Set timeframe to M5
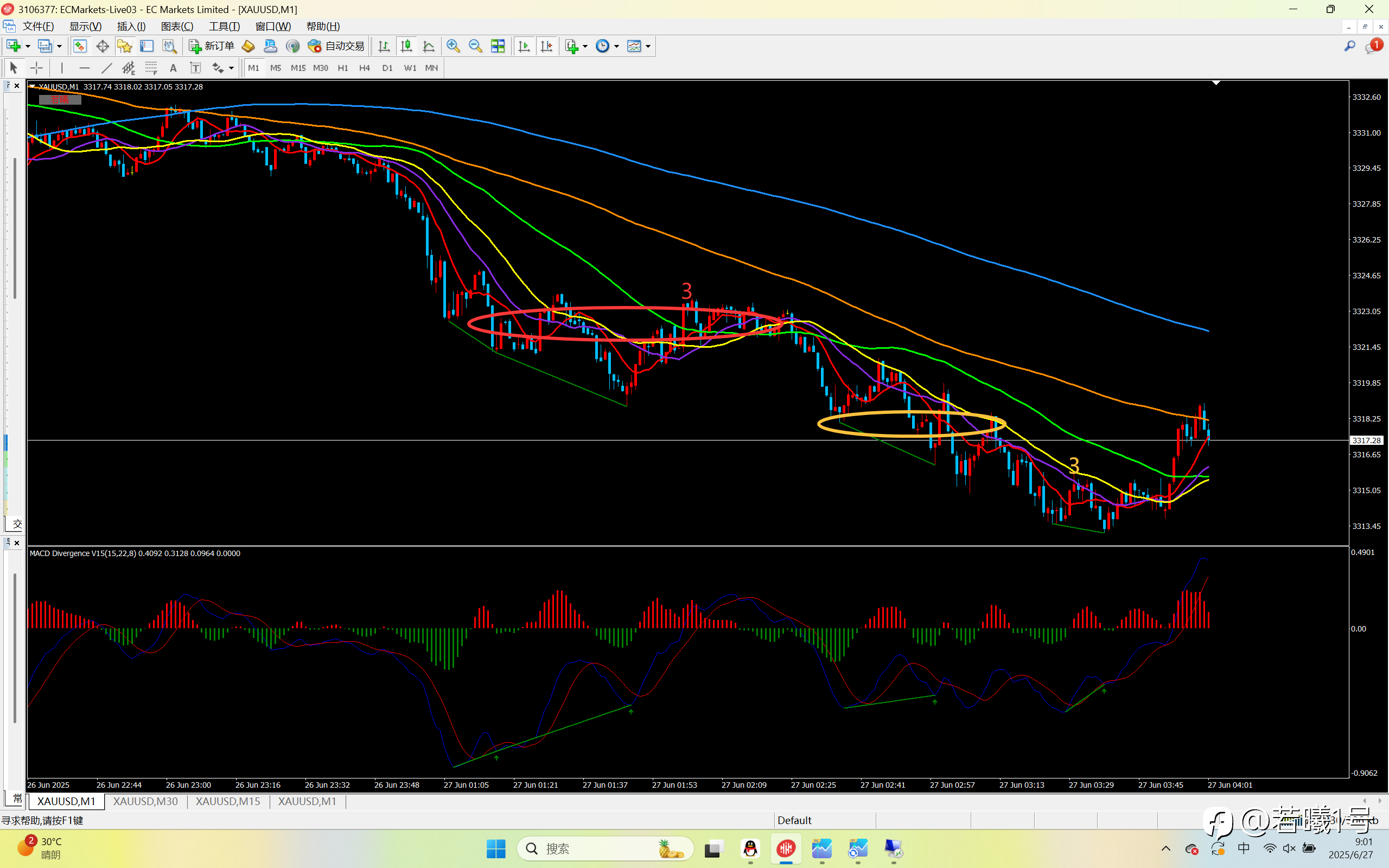The width and height of the screenshot is (1389, 868). (x=276, y=68)
